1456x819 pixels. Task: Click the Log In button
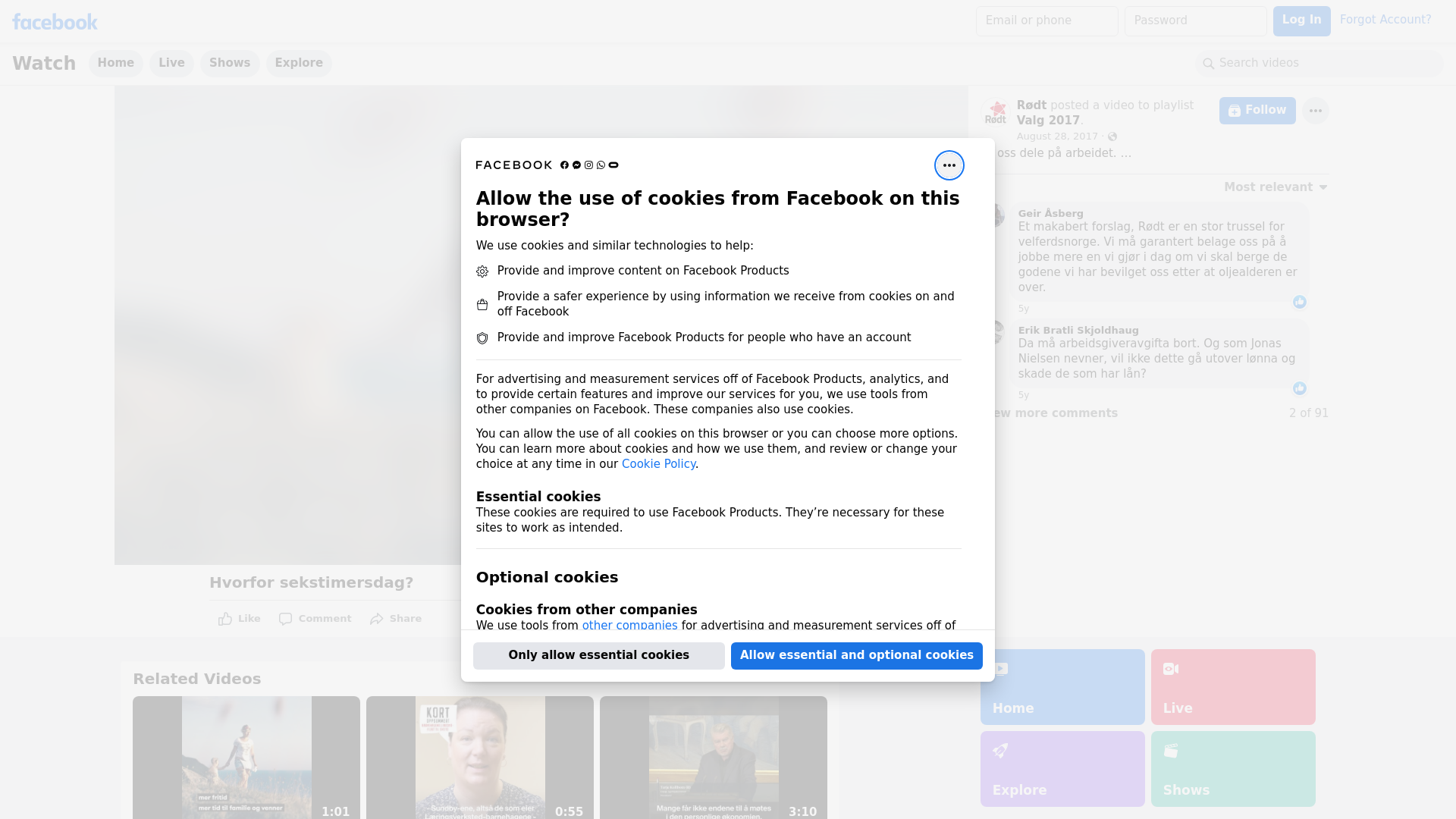1301,21
